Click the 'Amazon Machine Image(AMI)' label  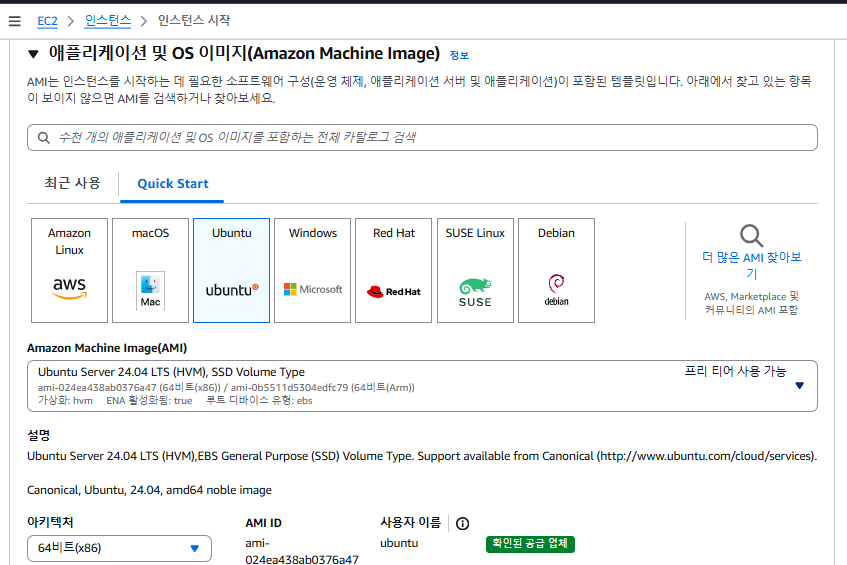[x=107, y=348]
